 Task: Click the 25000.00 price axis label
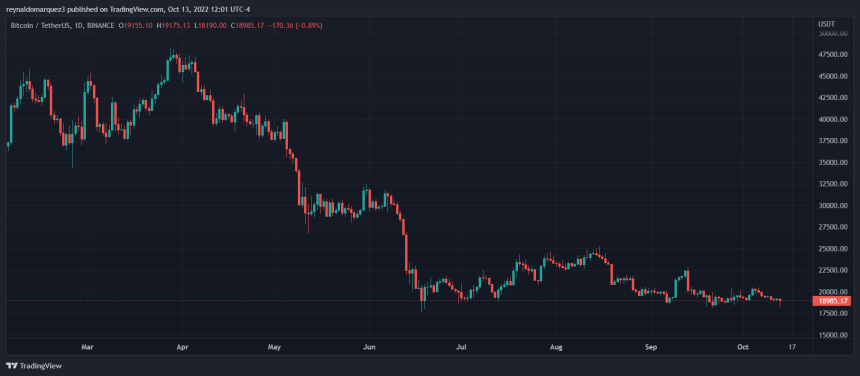[x=834, y=249]
